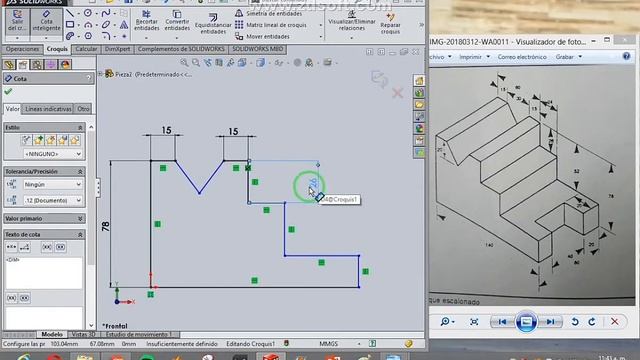
Task: Click Zoom to Area in view toolbar
Action: pyautogui.click(x=196, y=62)
